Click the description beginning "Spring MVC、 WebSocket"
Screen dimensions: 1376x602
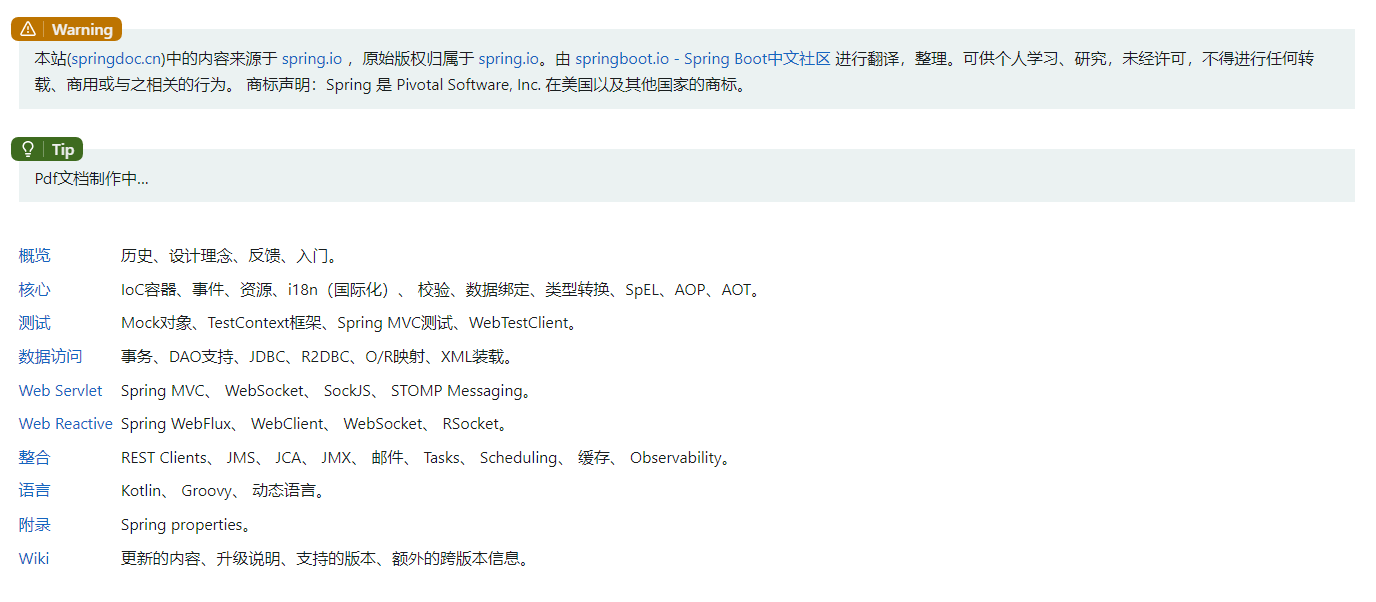pos(326,390)
